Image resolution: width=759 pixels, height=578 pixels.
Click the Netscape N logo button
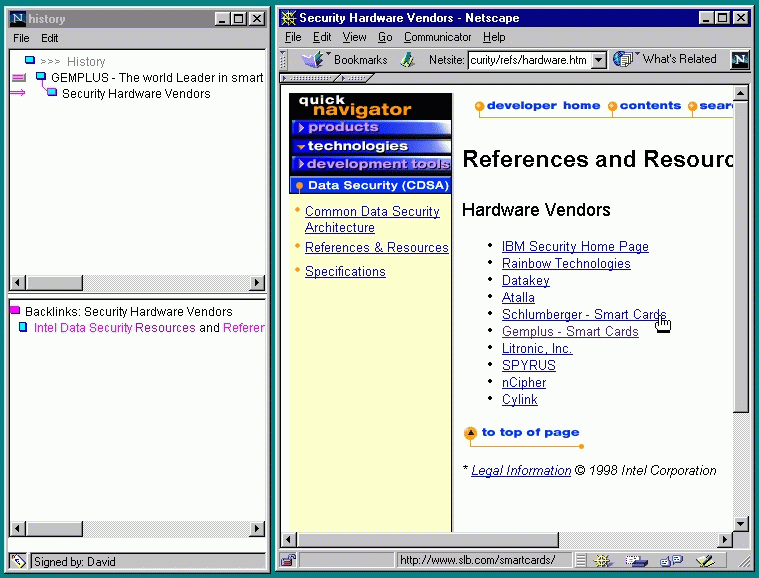click(x=740, y=60)
